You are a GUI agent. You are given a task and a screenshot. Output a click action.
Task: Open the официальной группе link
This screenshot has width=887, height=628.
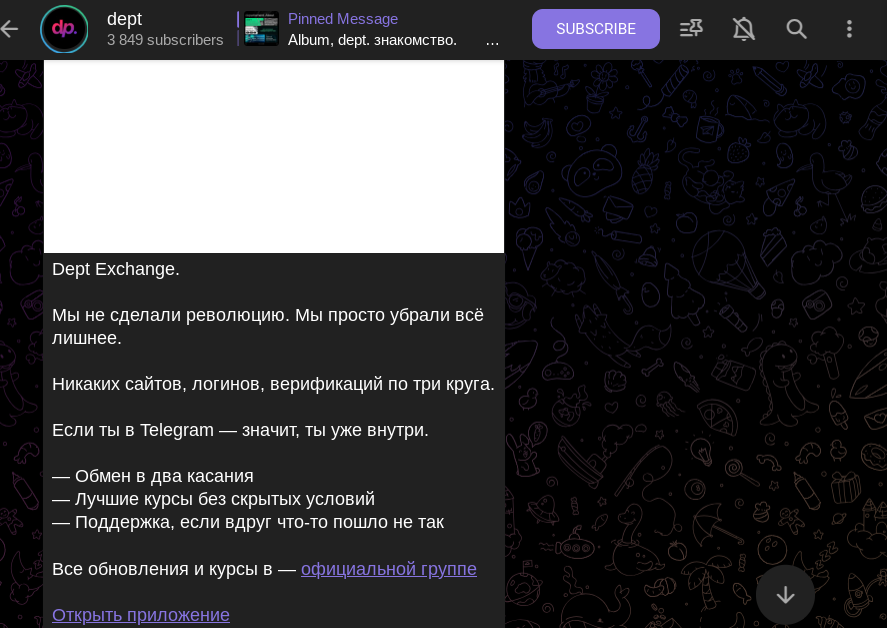point(389,569)
